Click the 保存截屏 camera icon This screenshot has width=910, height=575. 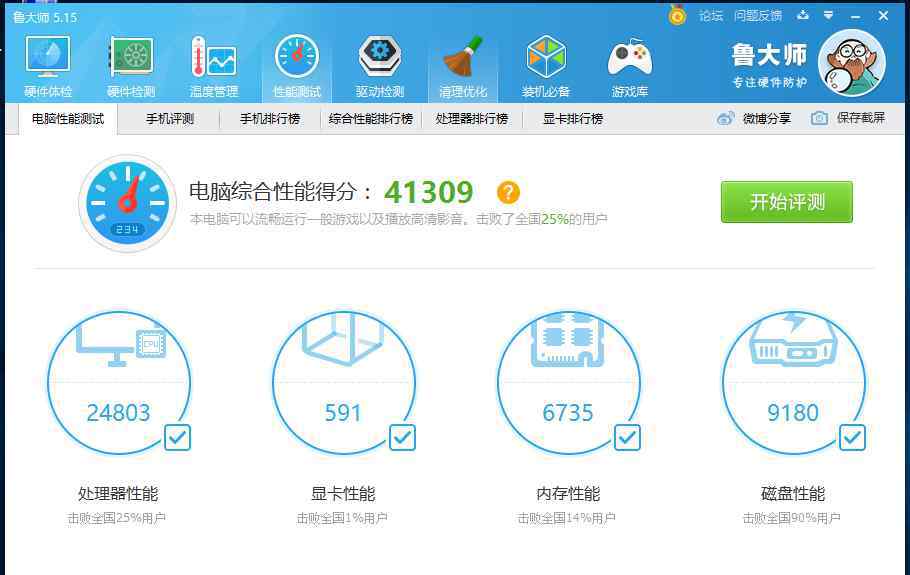pyautogui.click(x=820, y=118)
